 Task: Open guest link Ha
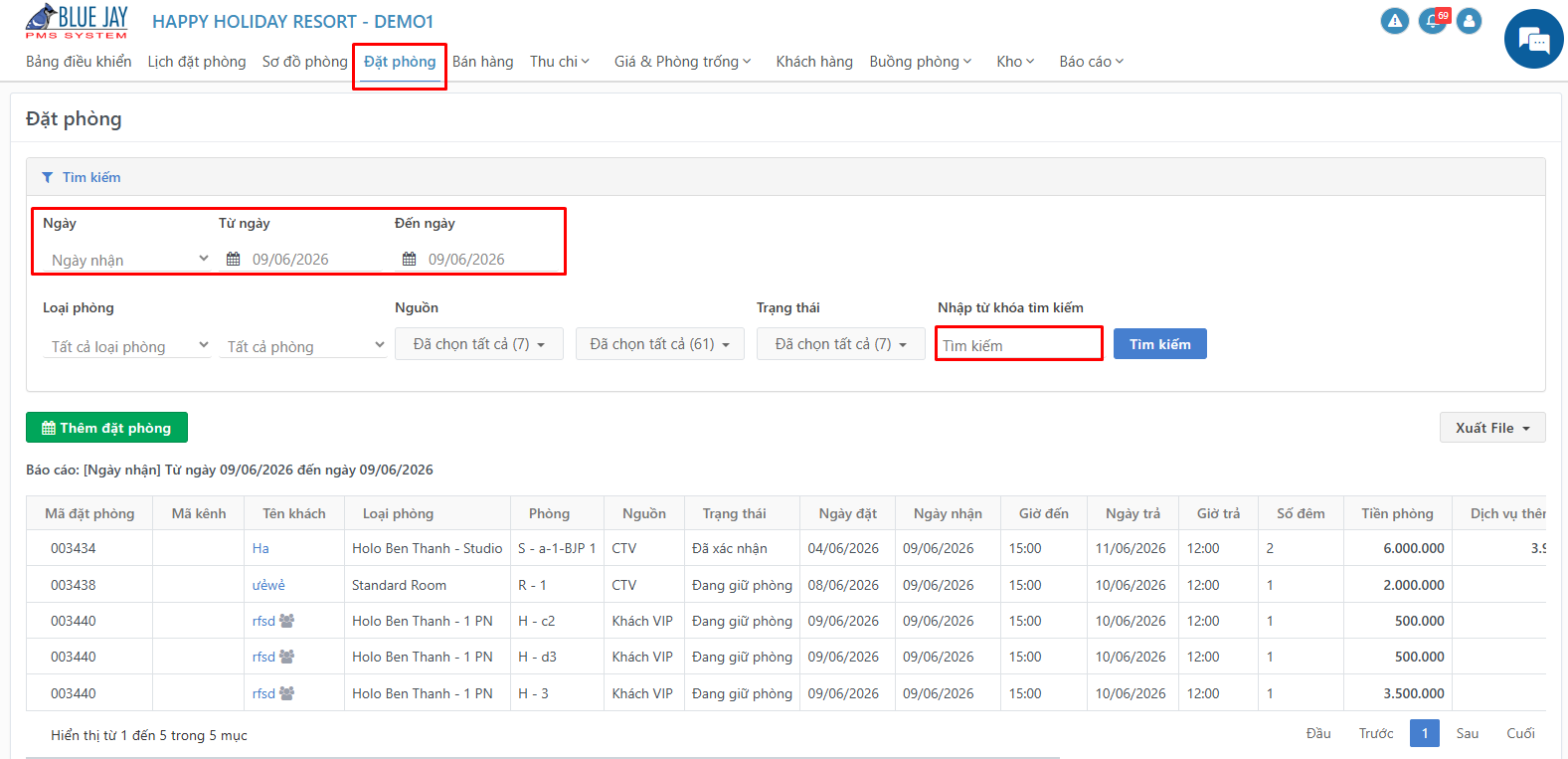click(x=261, y=548)
